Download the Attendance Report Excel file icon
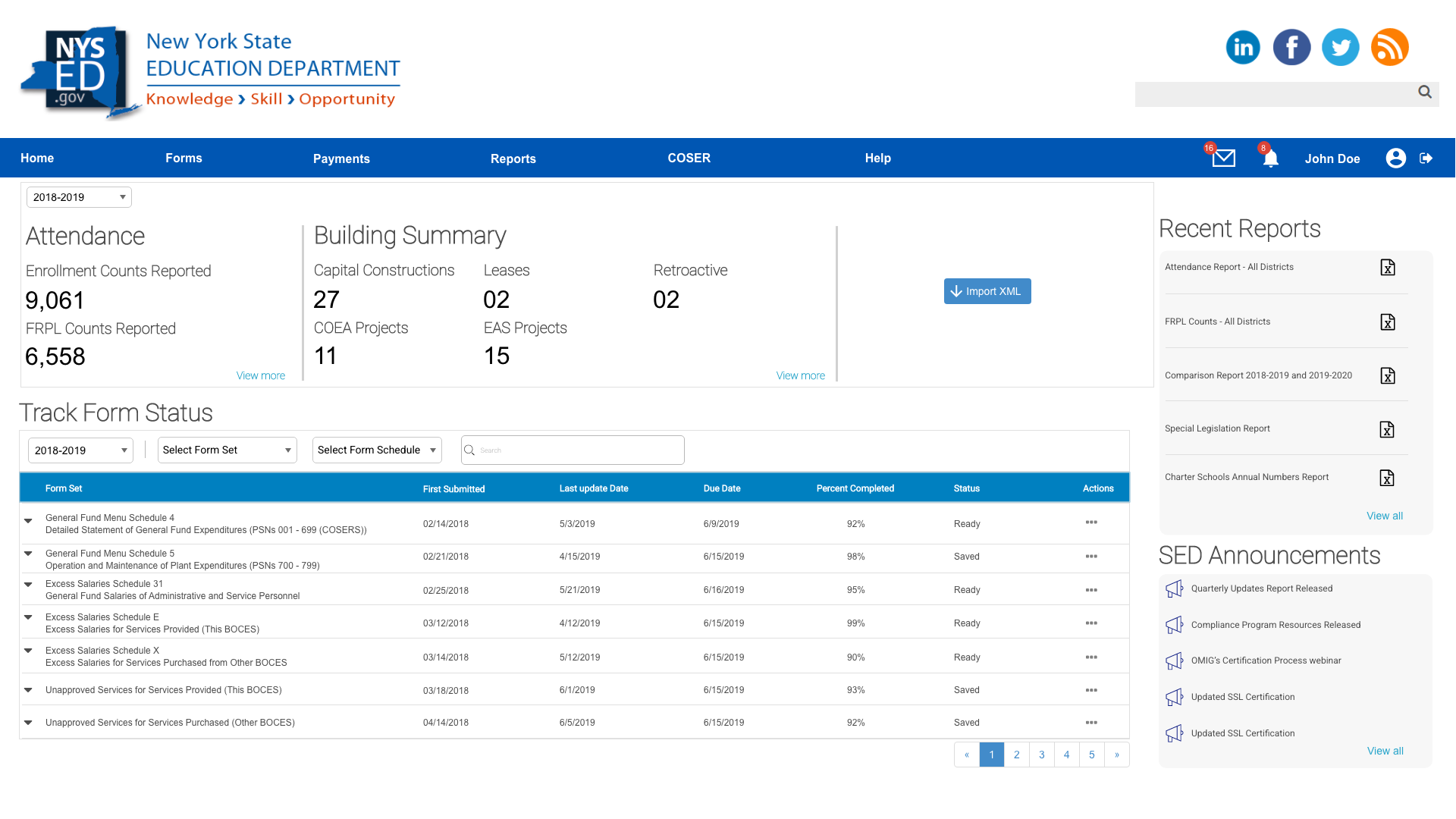 coord(1387,268)
